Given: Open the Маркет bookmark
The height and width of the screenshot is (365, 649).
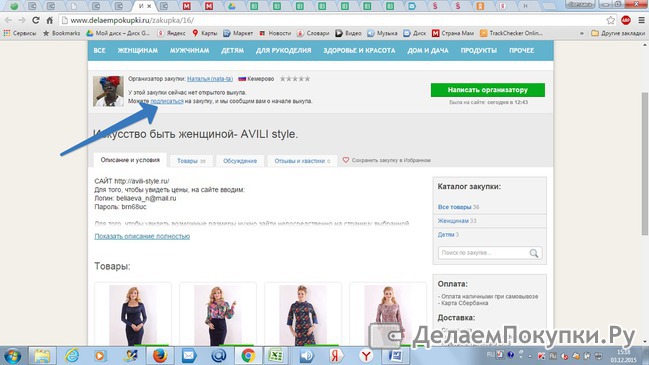Looking at the screenshot, I should [238, 33].
